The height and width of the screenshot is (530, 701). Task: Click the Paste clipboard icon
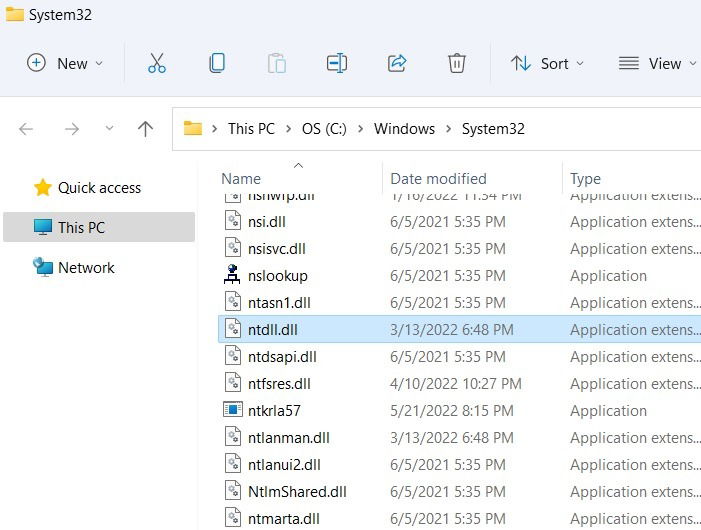277,63
